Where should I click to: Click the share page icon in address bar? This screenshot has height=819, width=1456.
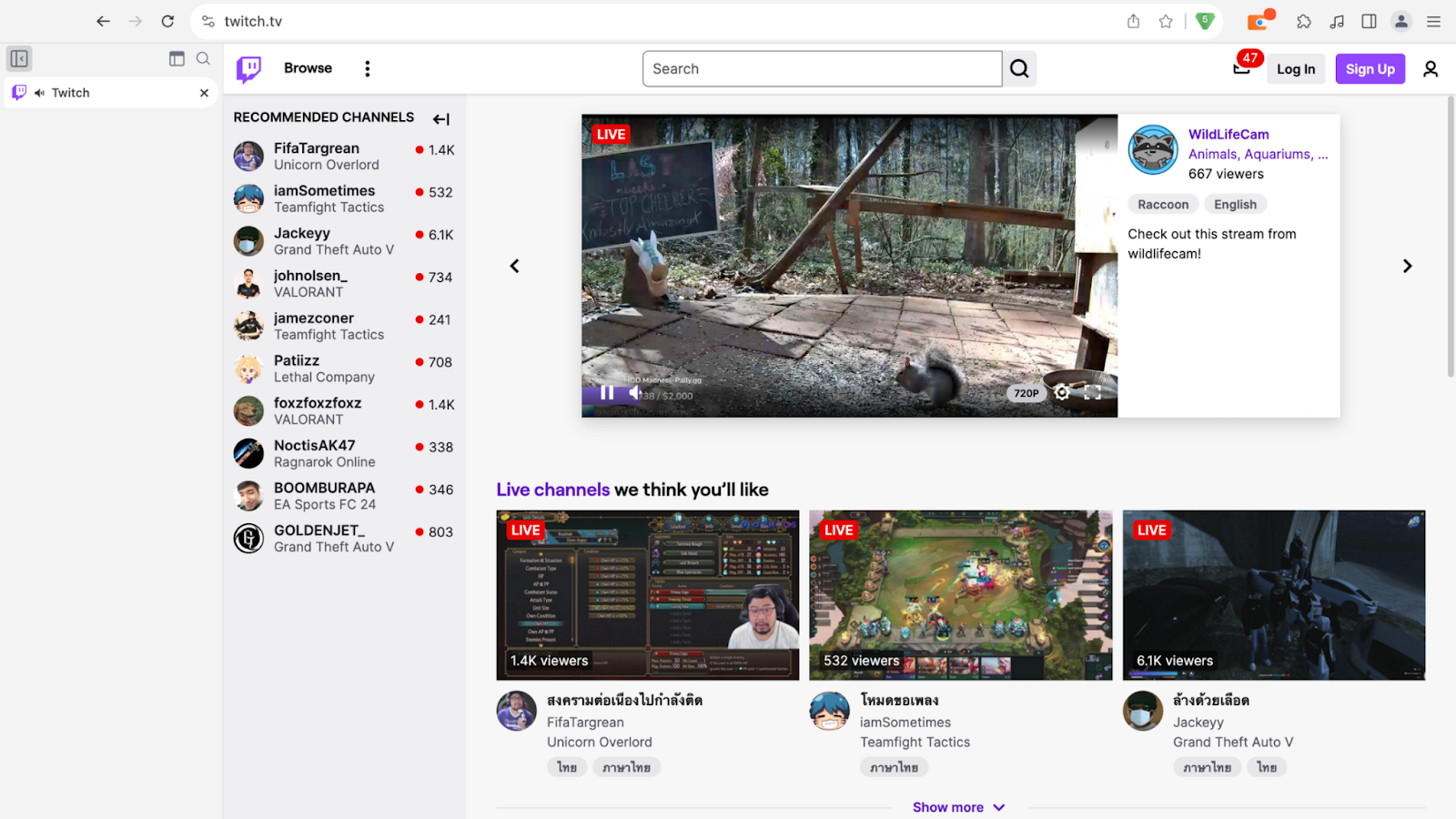pos(1133,21)
